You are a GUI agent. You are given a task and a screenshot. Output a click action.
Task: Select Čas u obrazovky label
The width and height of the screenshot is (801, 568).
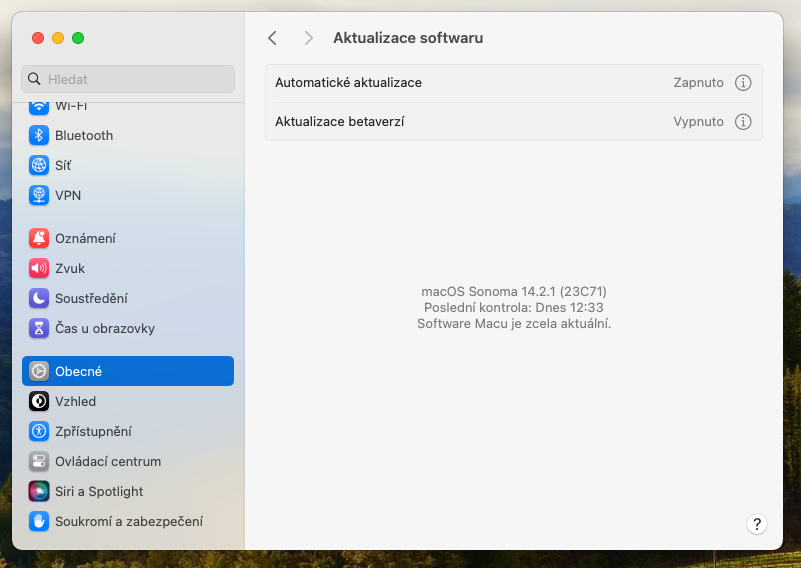pos(105,328)
